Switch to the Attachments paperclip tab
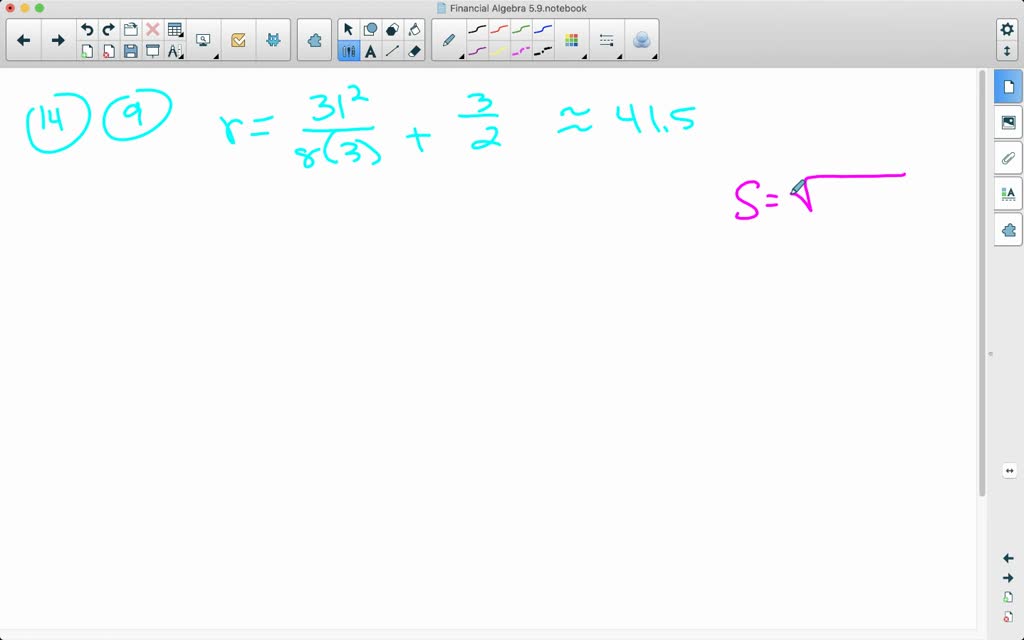The image size is (1024, 640). click(x=1008, y=158)
